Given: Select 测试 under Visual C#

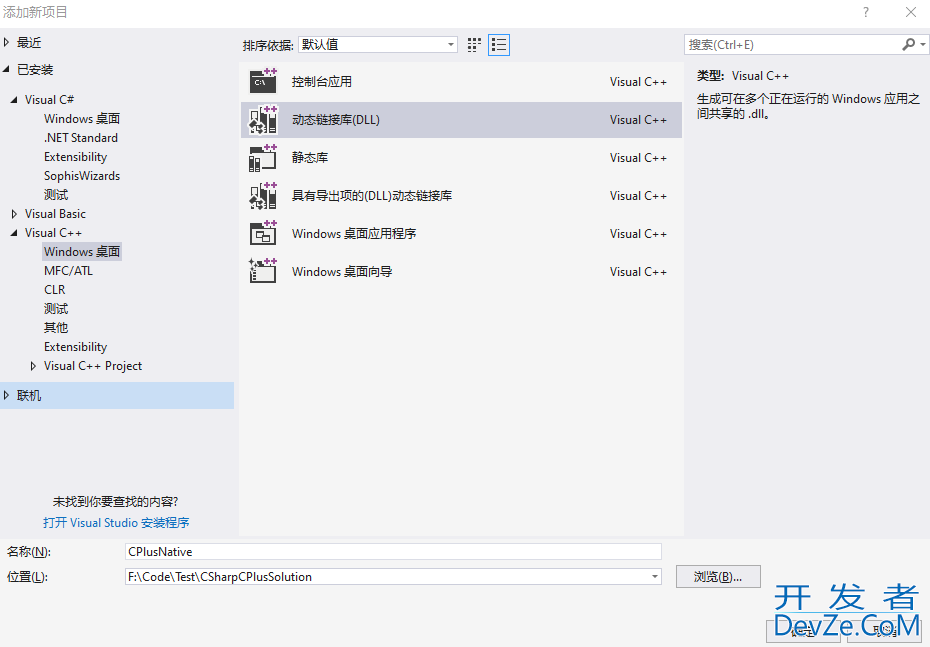Looking at the screenshot, I should point(56,195).
